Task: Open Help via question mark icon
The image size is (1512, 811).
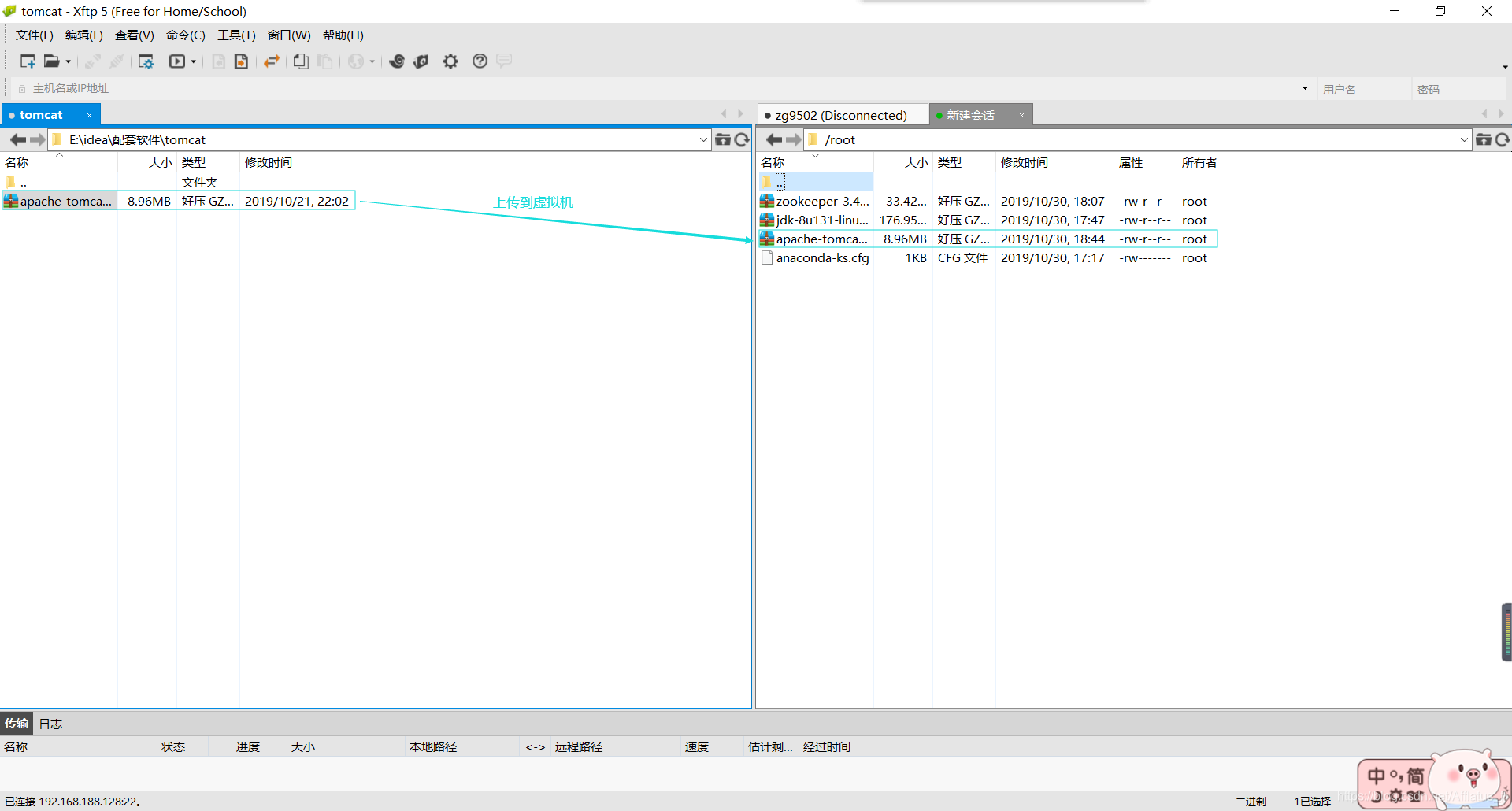Action: point(480,61)
